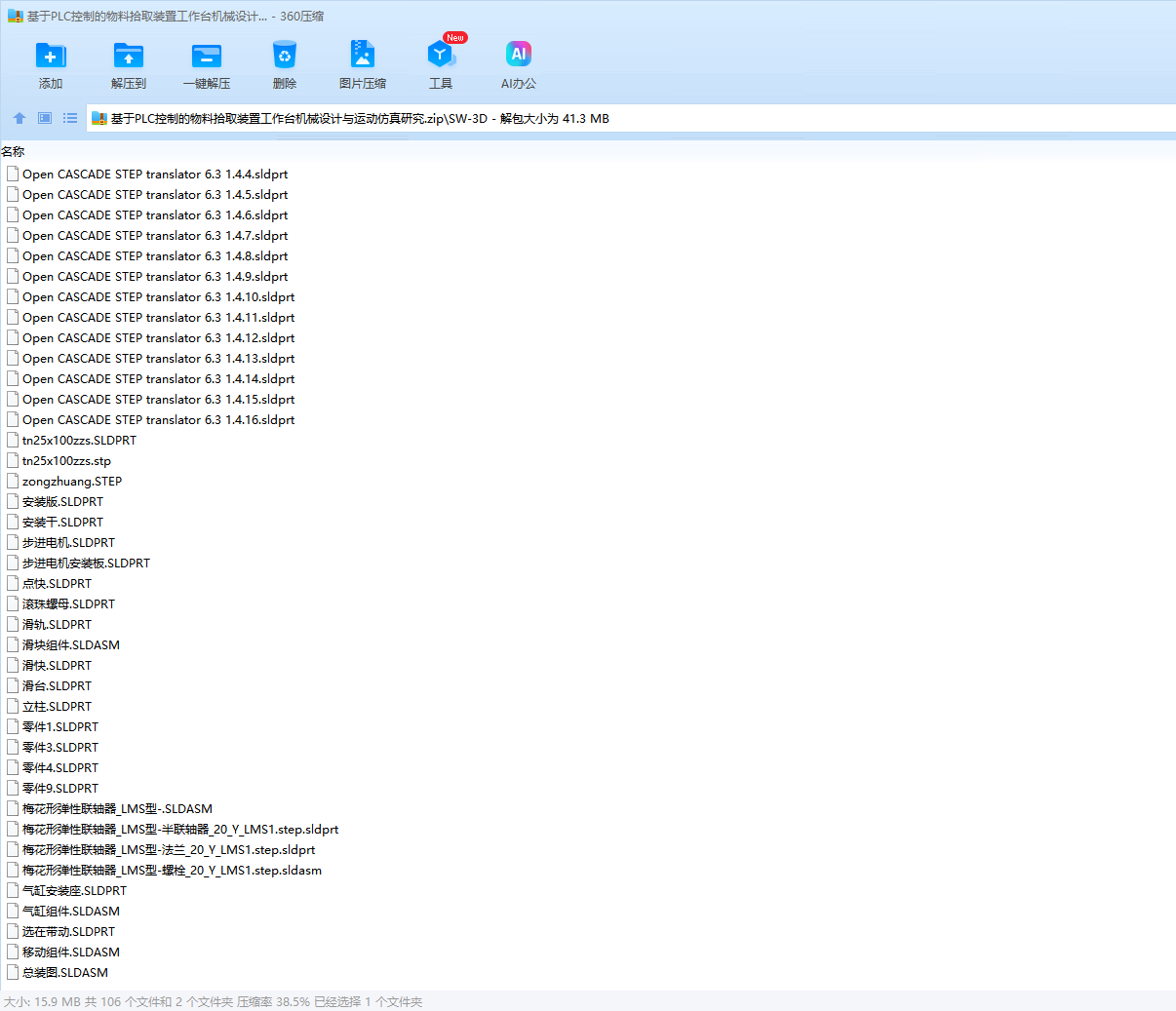The width and height of the screenshot is (1176, 1011).
Task: Select file icon of 滑块组件.SLDASM
Action: [13, 644]
